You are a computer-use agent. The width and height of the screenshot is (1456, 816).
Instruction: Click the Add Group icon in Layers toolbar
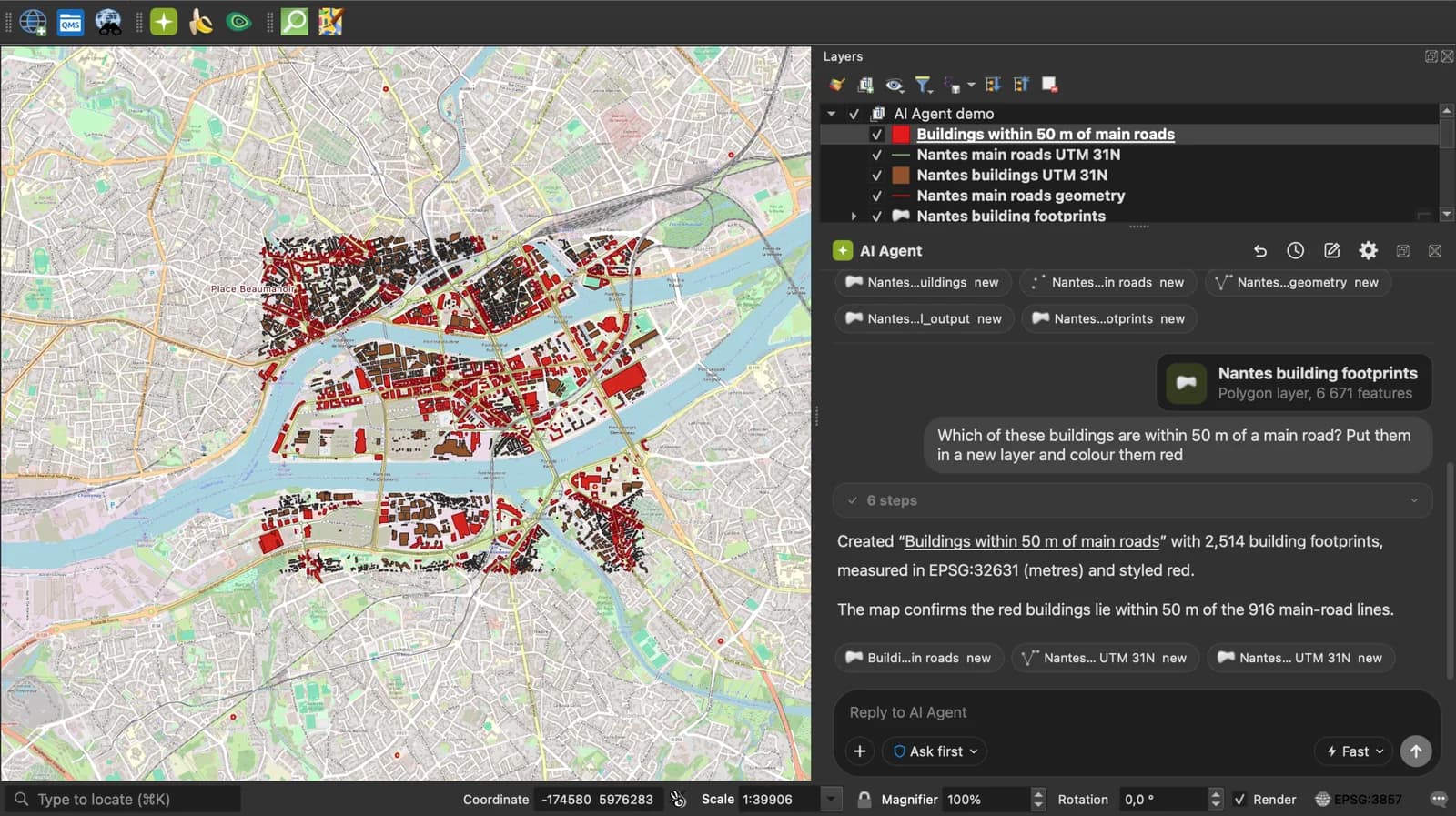(x=865, y=85)
